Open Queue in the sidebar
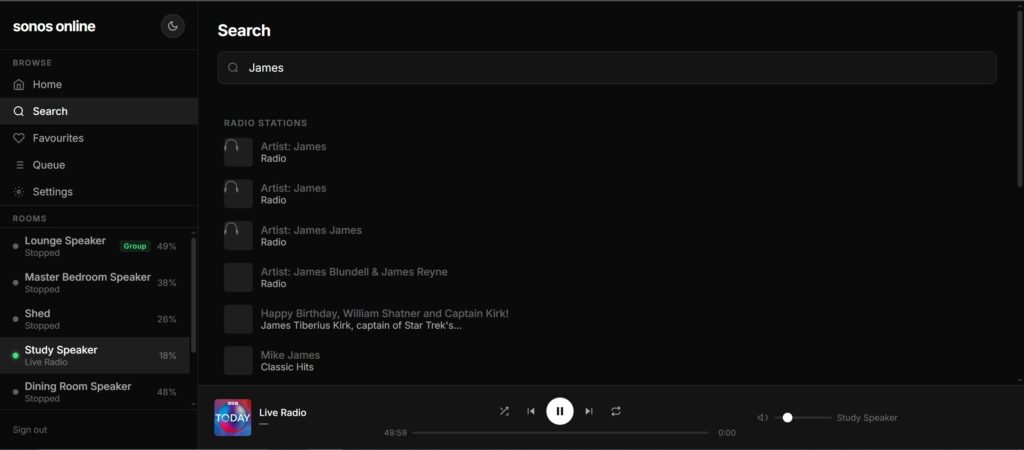The width and height of the screenshot is (1024, 450). coord(99,165)
